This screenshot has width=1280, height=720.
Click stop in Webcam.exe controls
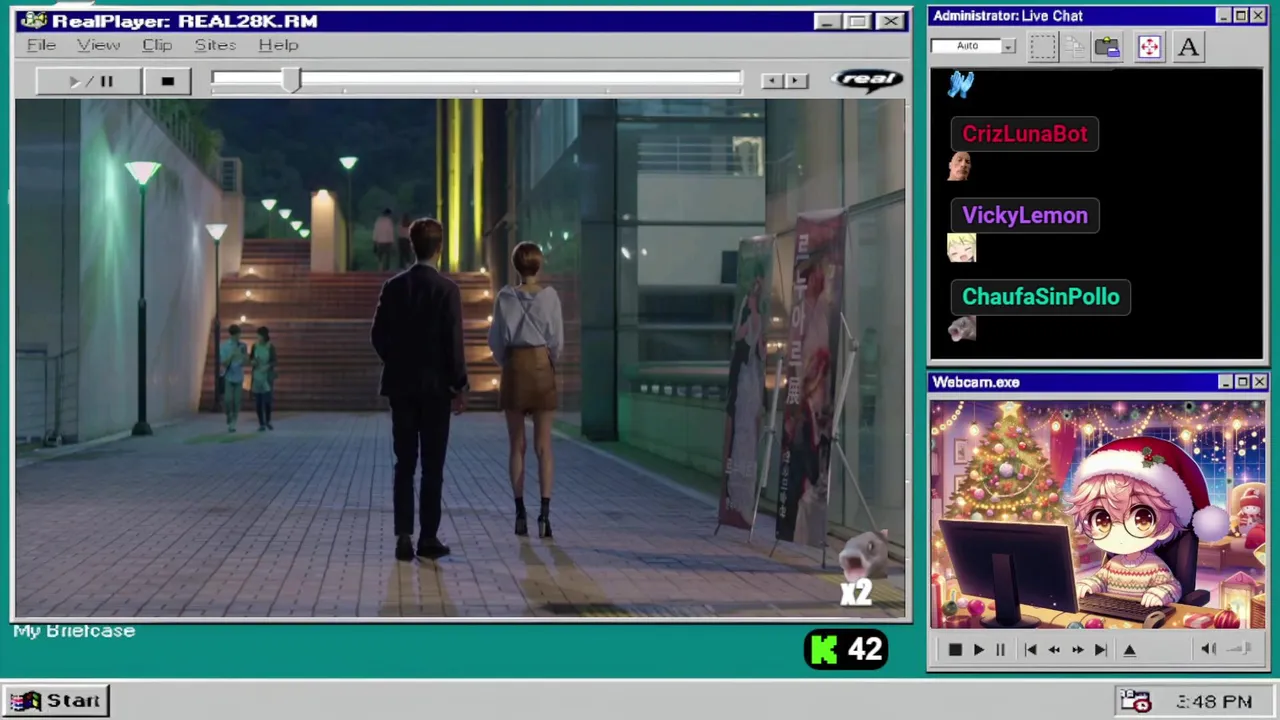[955, 650]
